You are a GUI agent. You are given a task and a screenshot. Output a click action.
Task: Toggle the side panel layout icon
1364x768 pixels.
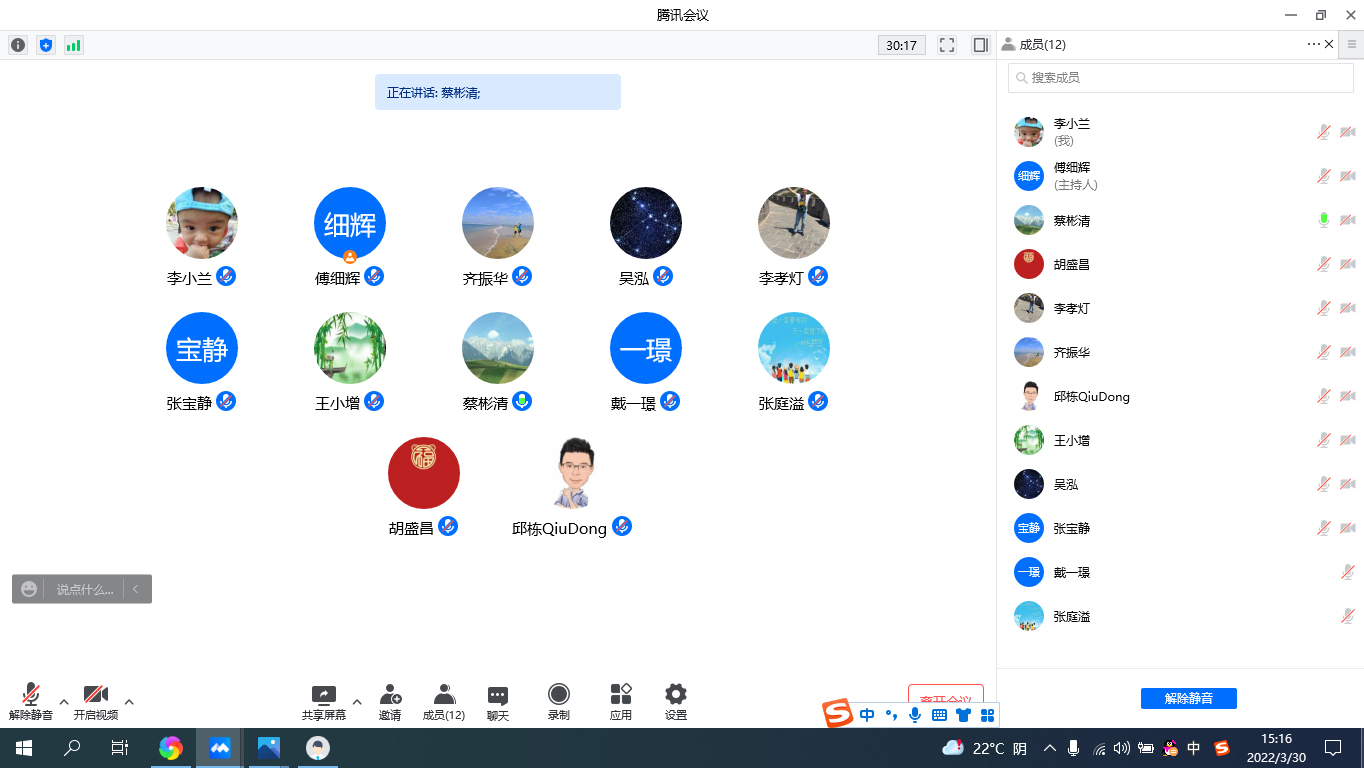[980, 45]
